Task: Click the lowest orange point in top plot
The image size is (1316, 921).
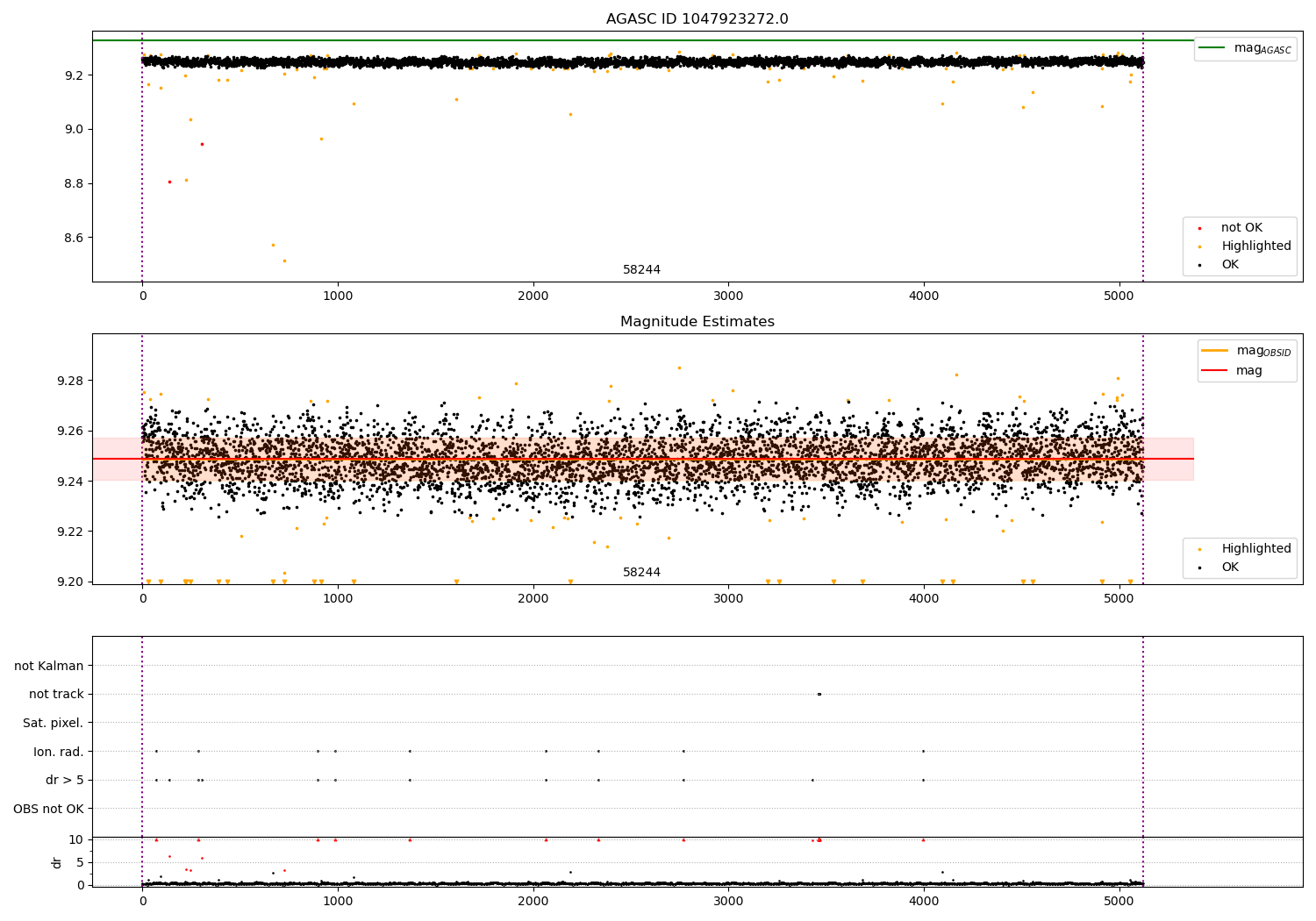Action: pyautogui.click(x=284, y=261)
